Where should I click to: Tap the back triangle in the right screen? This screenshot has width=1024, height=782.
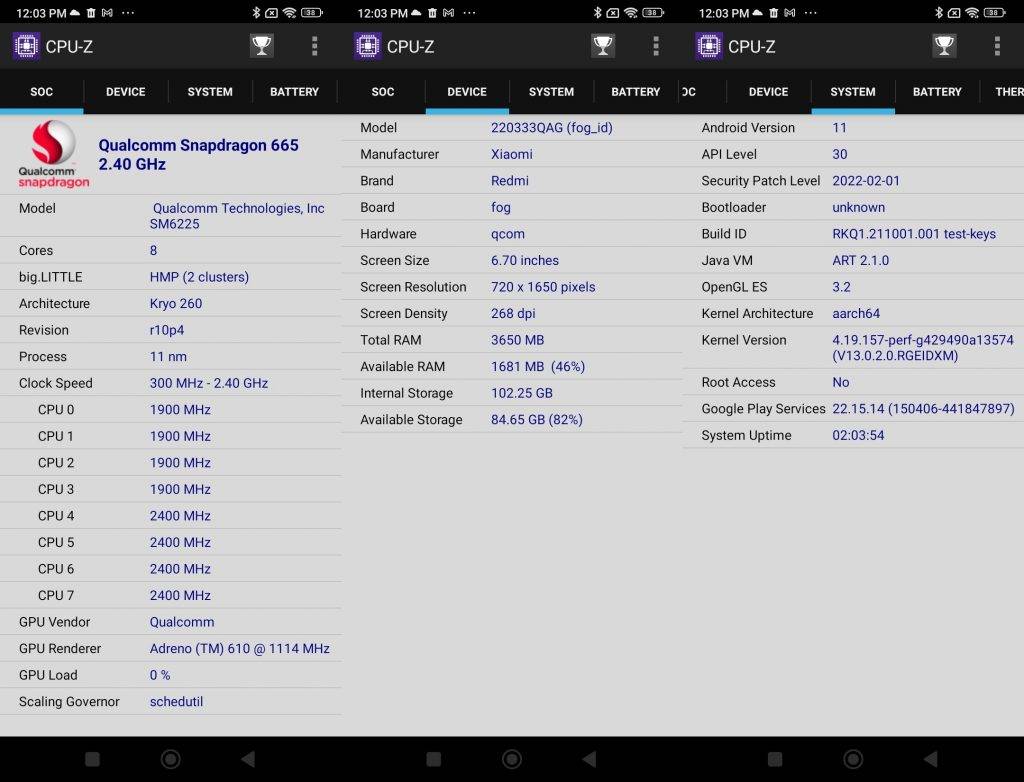pos(931,759)
